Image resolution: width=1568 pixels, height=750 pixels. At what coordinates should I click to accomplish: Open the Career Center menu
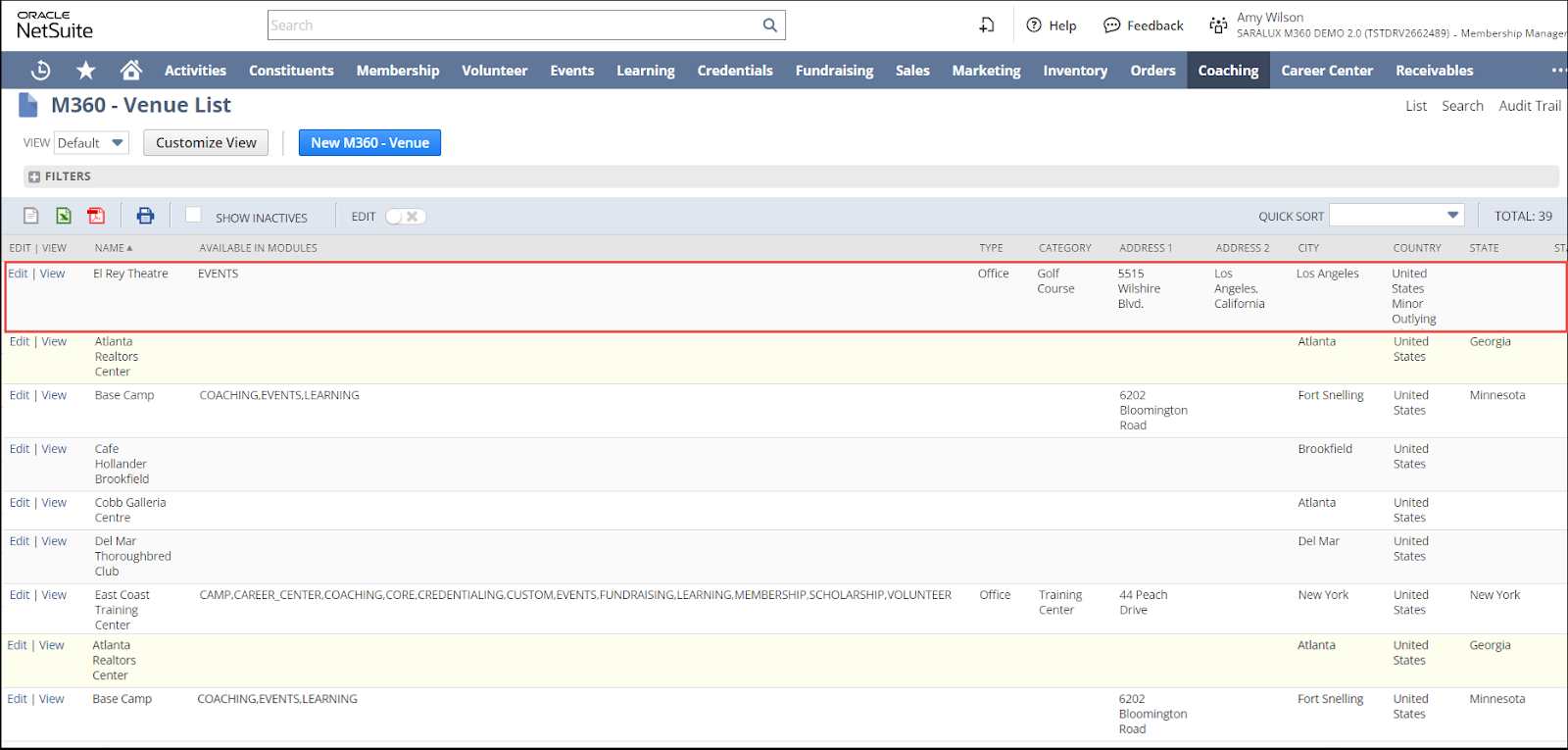pos(1327,71)
